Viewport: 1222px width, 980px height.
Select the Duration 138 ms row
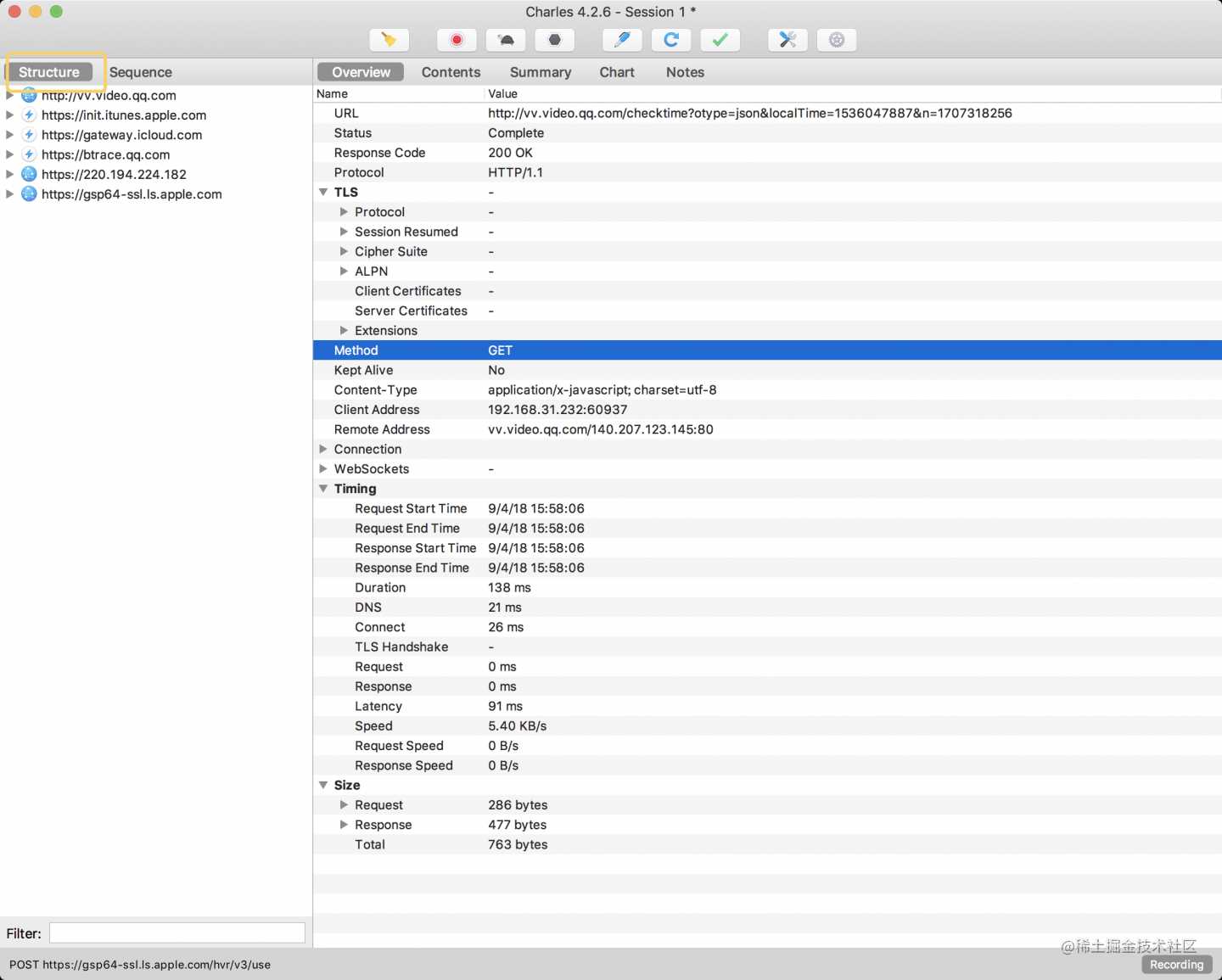[x=767, y=587]
